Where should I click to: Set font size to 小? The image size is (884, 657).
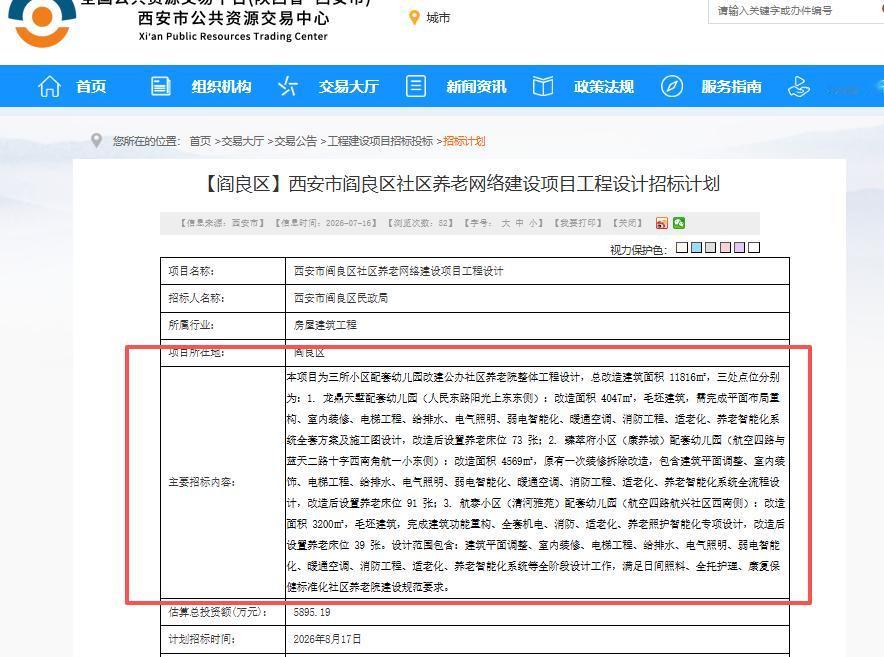[x=533, y=223]
